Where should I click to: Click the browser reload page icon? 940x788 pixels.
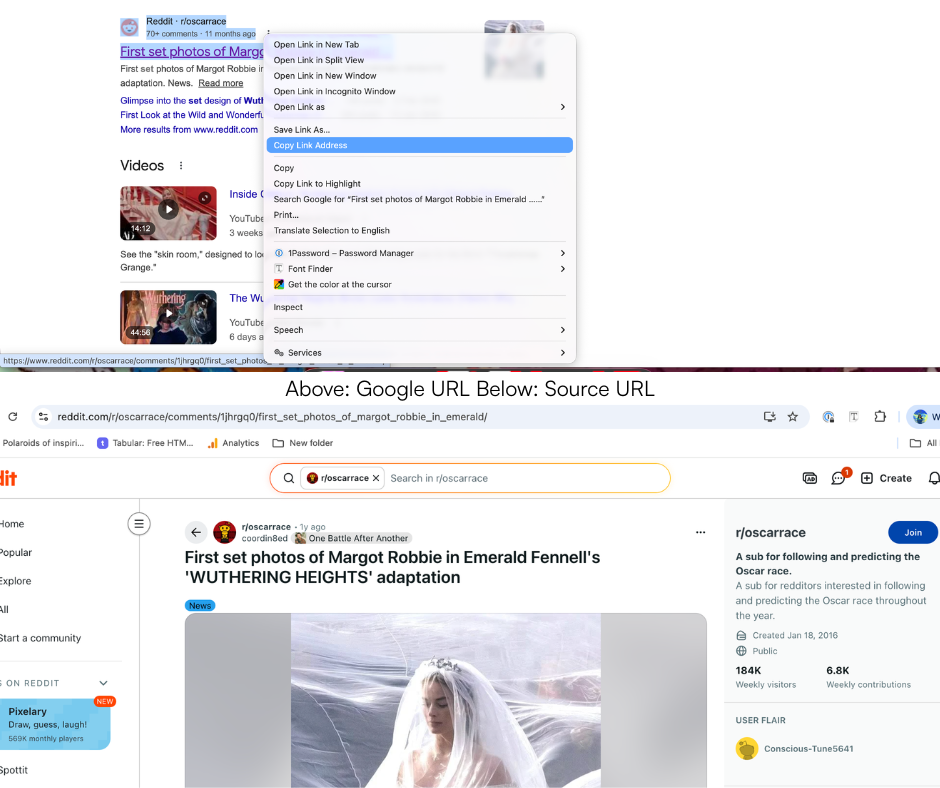12,417
